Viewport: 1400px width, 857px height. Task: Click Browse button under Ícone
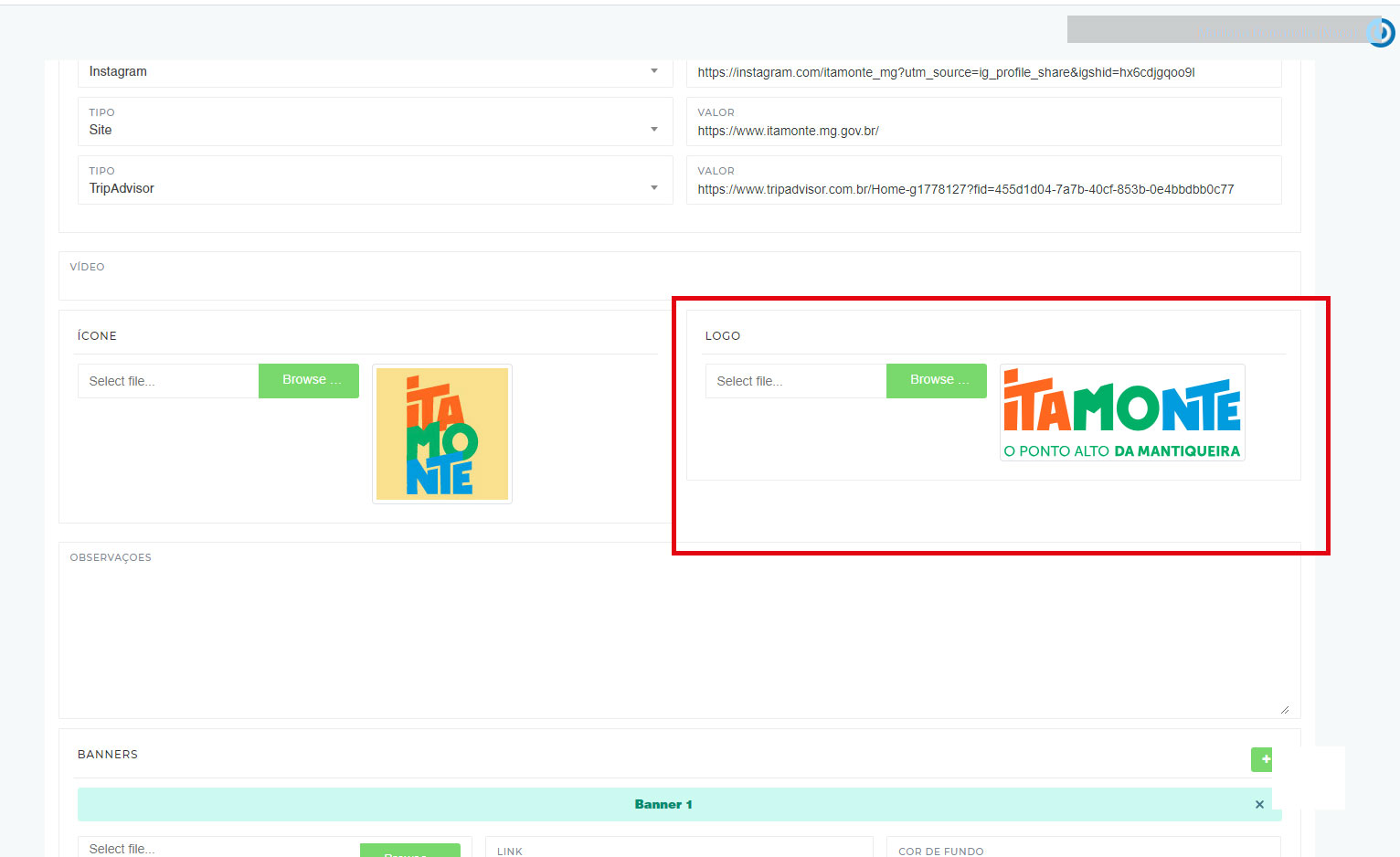click(309, 381)
